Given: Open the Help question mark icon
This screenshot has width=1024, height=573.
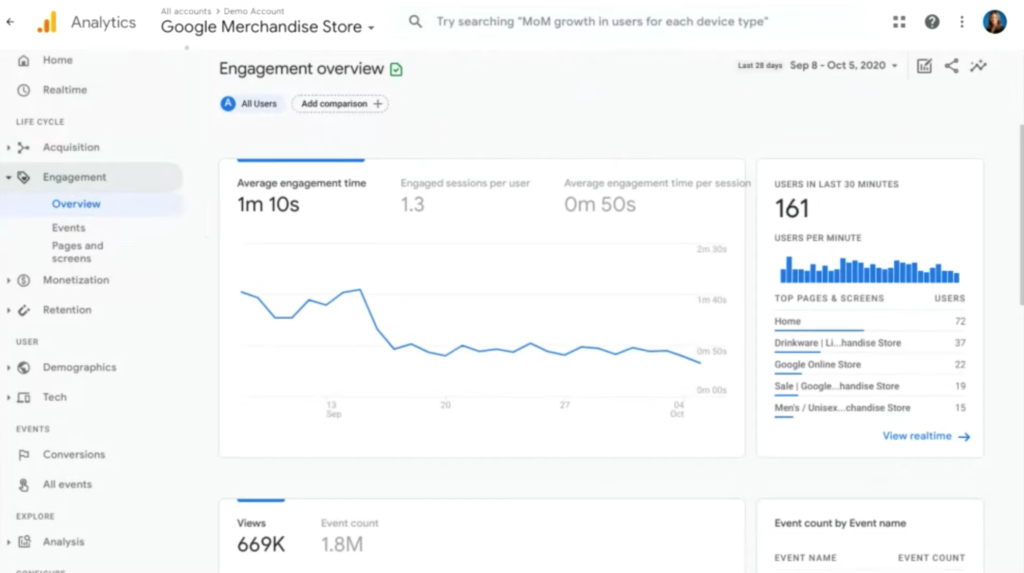Looking at the screenshot, I should (932, 22).
